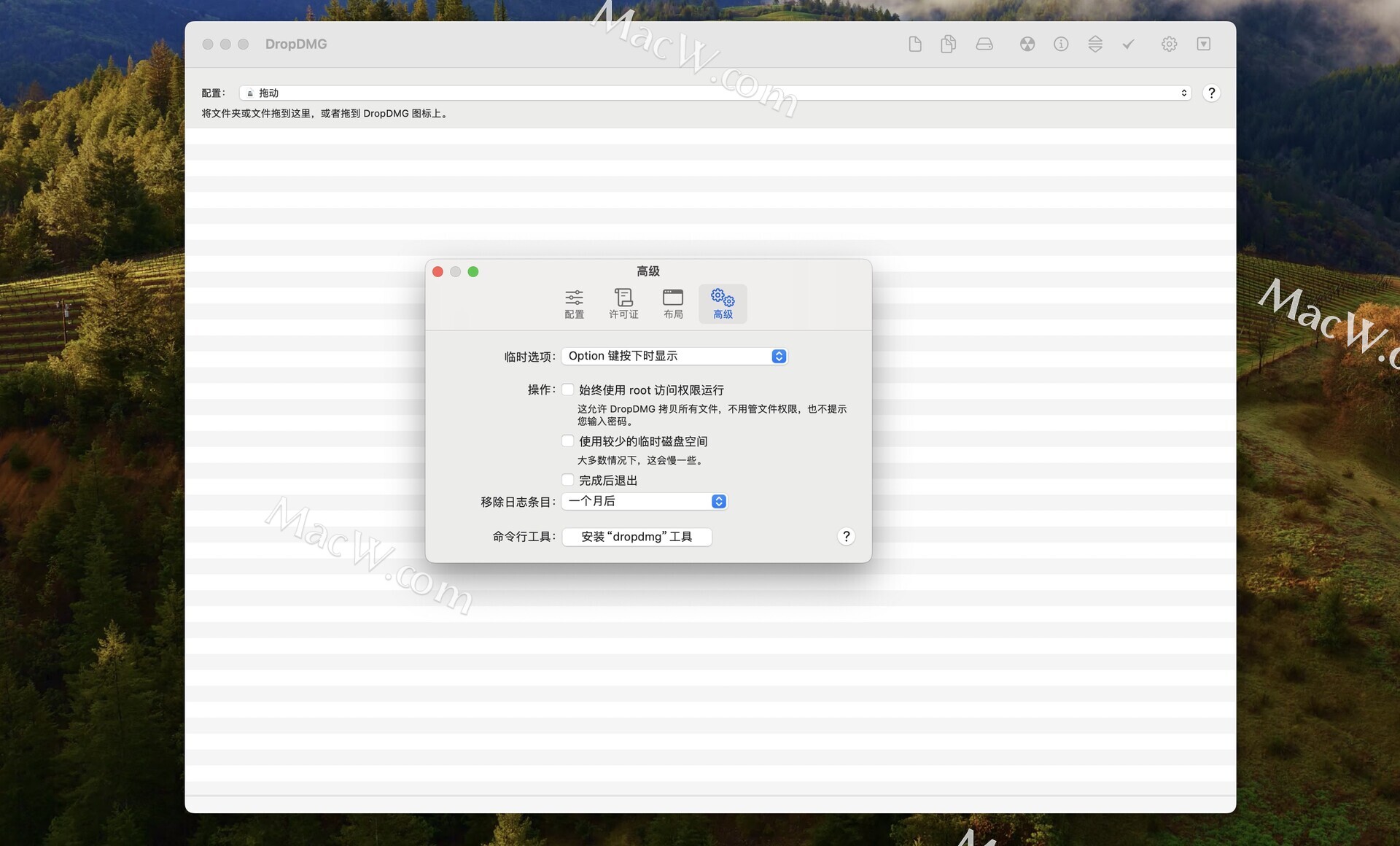Switch to the 配置 preferences tab

point(574,304)
